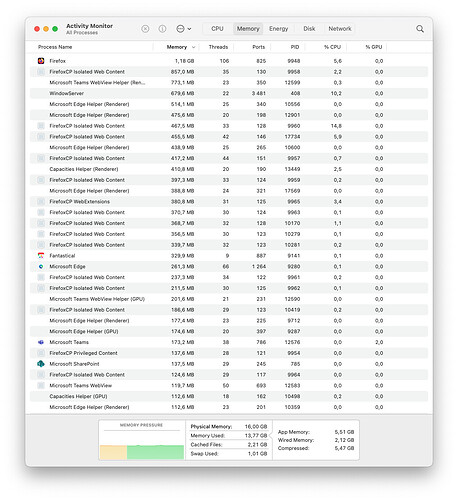Click the 887 ports value
458x500 pixels.
tap(261, 256)
